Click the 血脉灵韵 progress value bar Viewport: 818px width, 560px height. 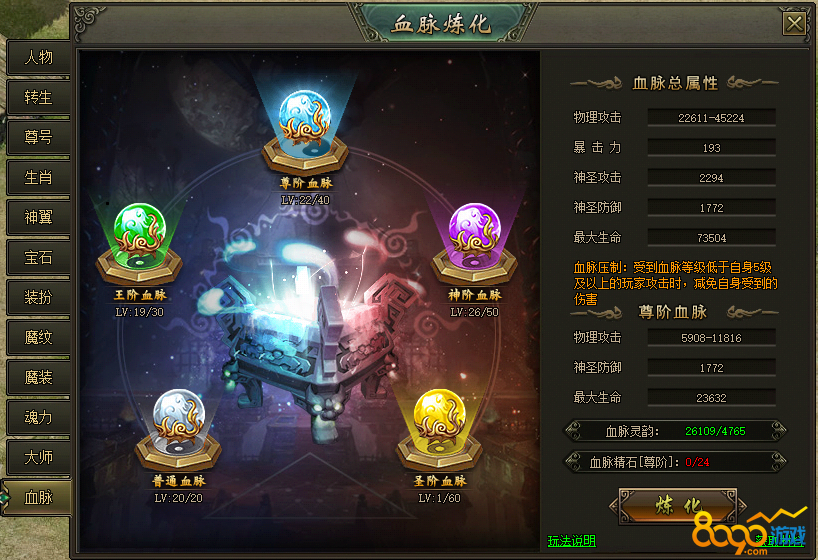(676, 431)
